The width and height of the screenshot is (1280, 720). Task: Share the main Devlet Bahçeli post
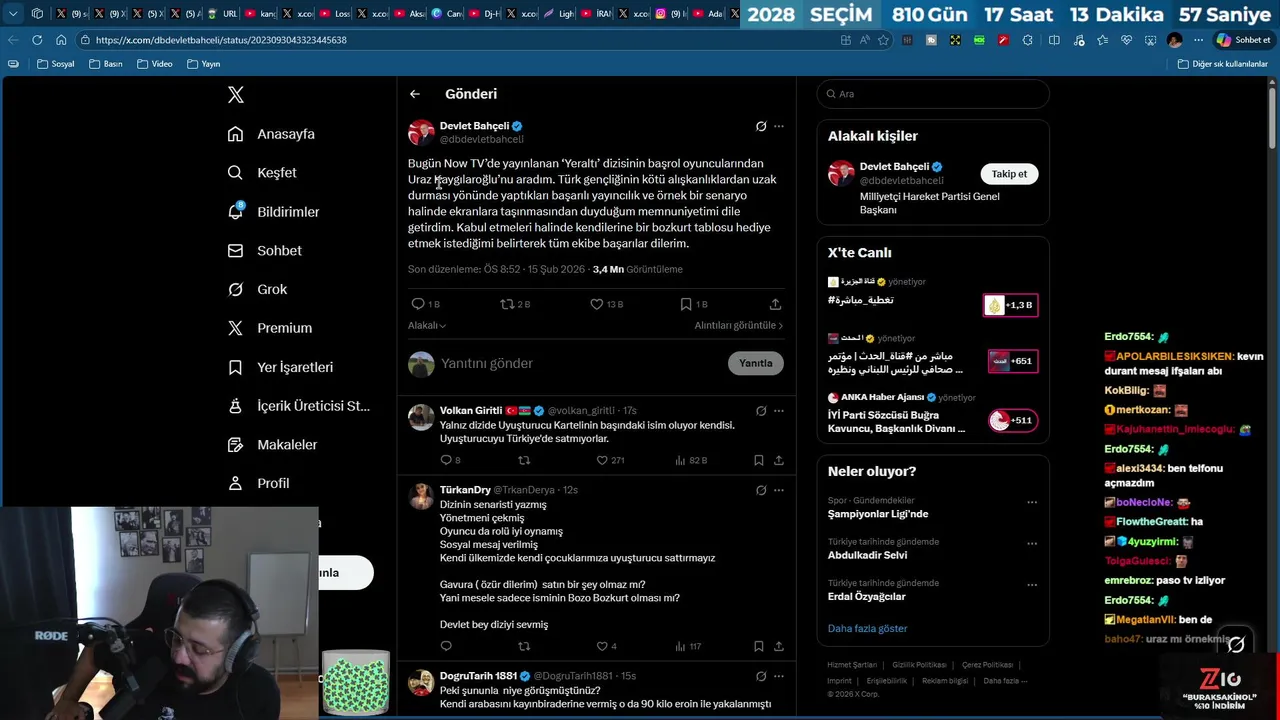click(x=775, y=304)
